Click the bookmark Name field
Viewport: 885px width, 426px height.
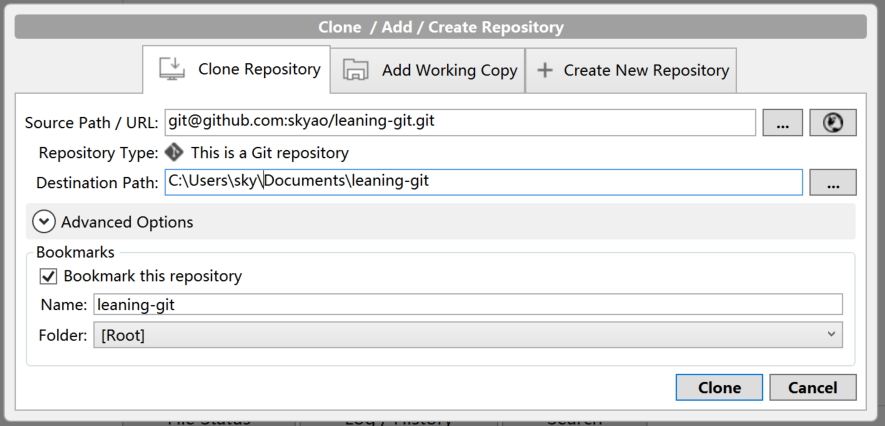(x=468, y=304)
